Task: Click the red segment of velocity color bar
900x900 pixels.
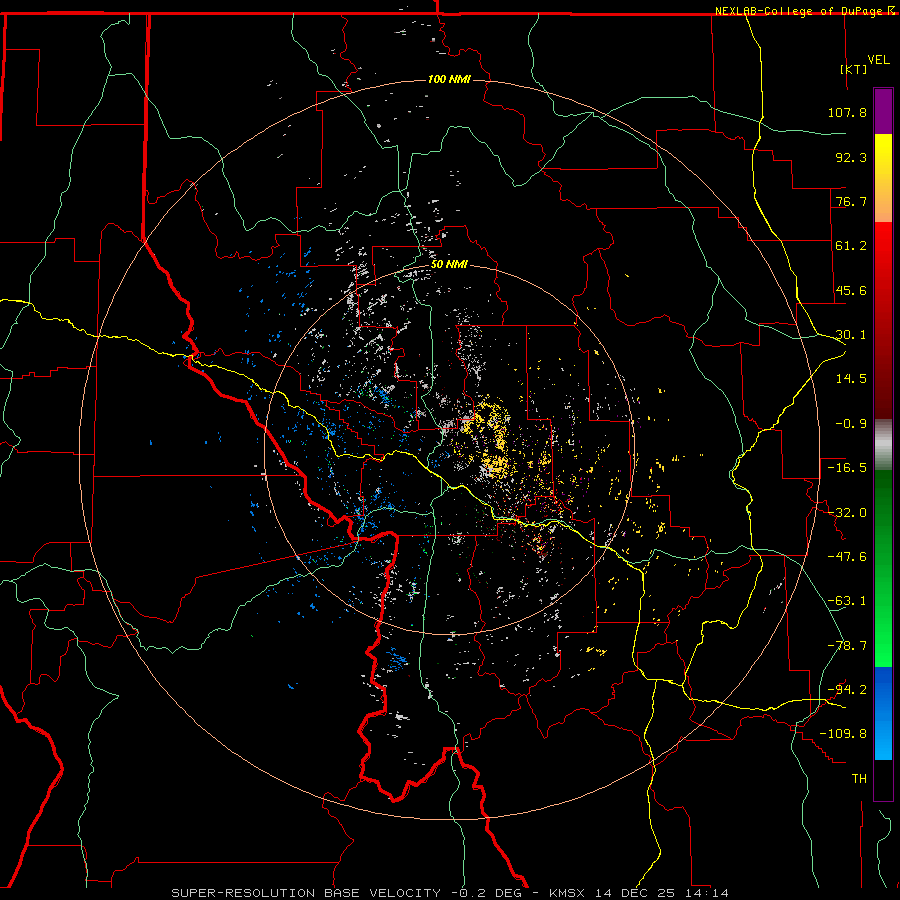Action: coord(883,320)
